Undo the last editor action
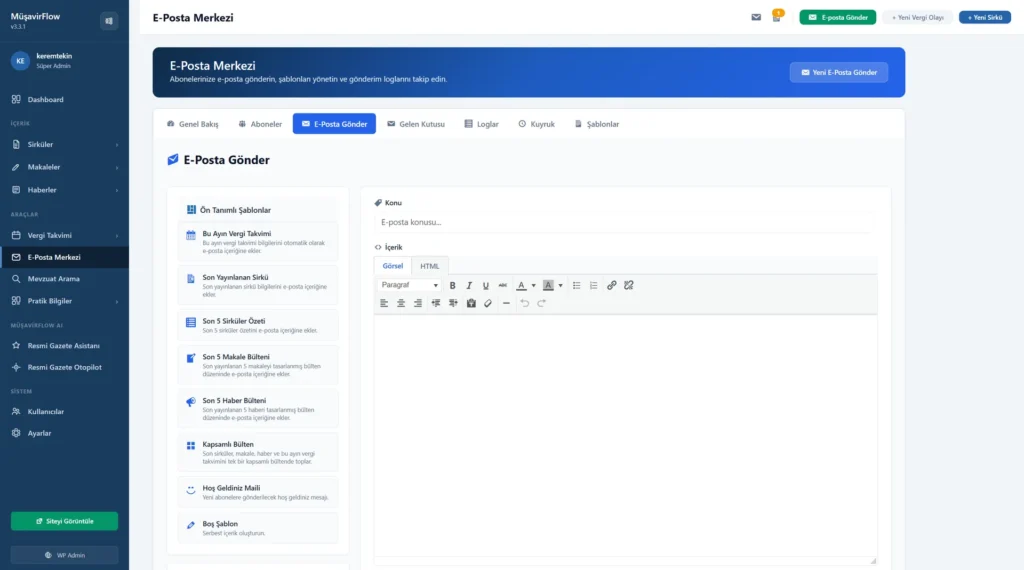 (x=524, y=303)
